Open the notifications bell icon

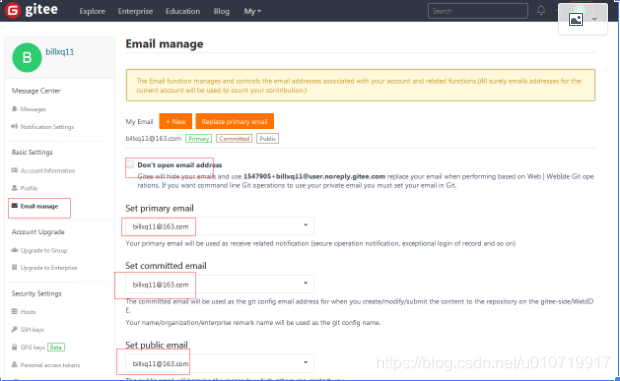[x=541, y=11]
